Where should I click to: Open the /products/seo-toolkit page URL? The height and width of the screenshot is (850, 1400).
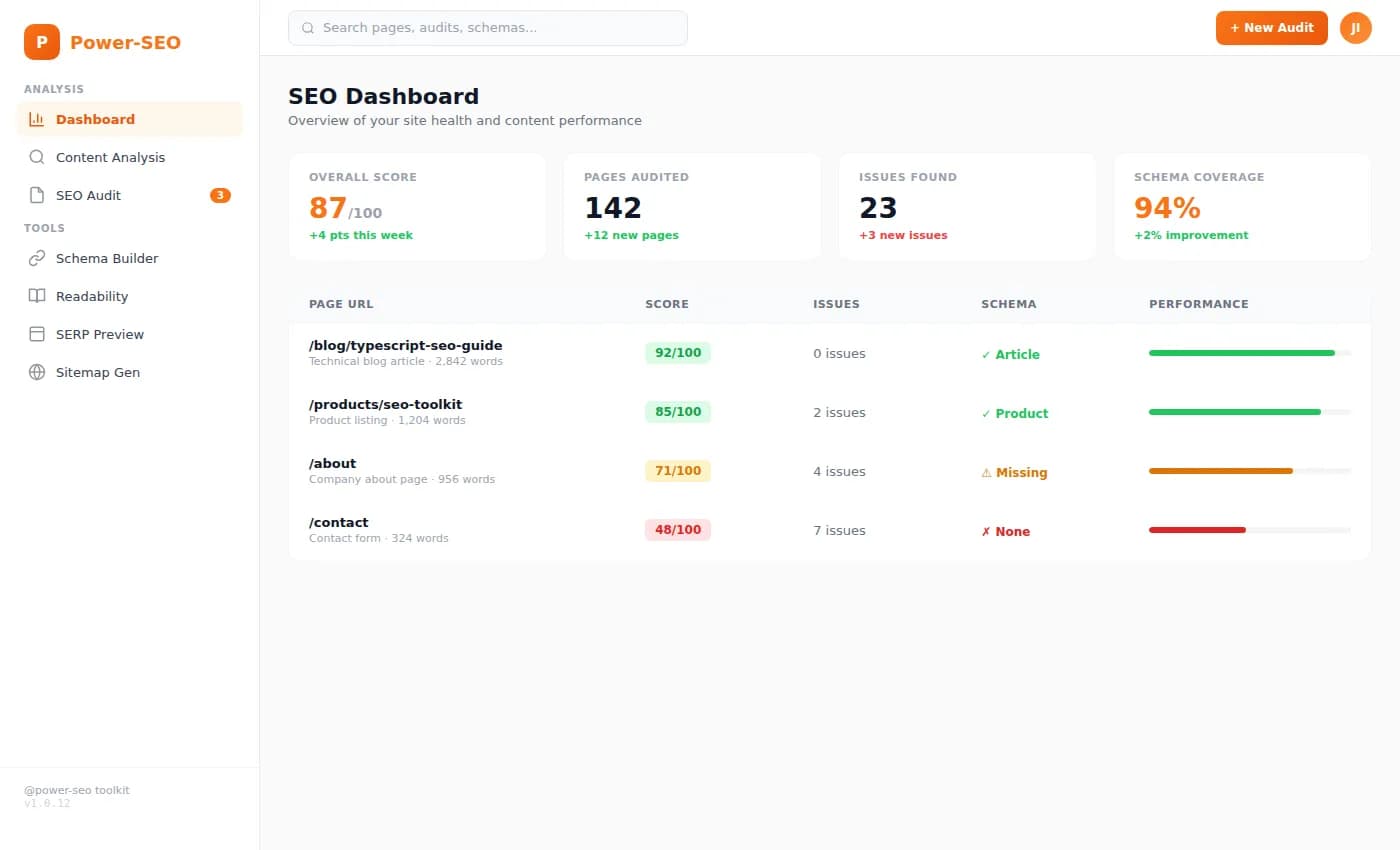point(386,405)
